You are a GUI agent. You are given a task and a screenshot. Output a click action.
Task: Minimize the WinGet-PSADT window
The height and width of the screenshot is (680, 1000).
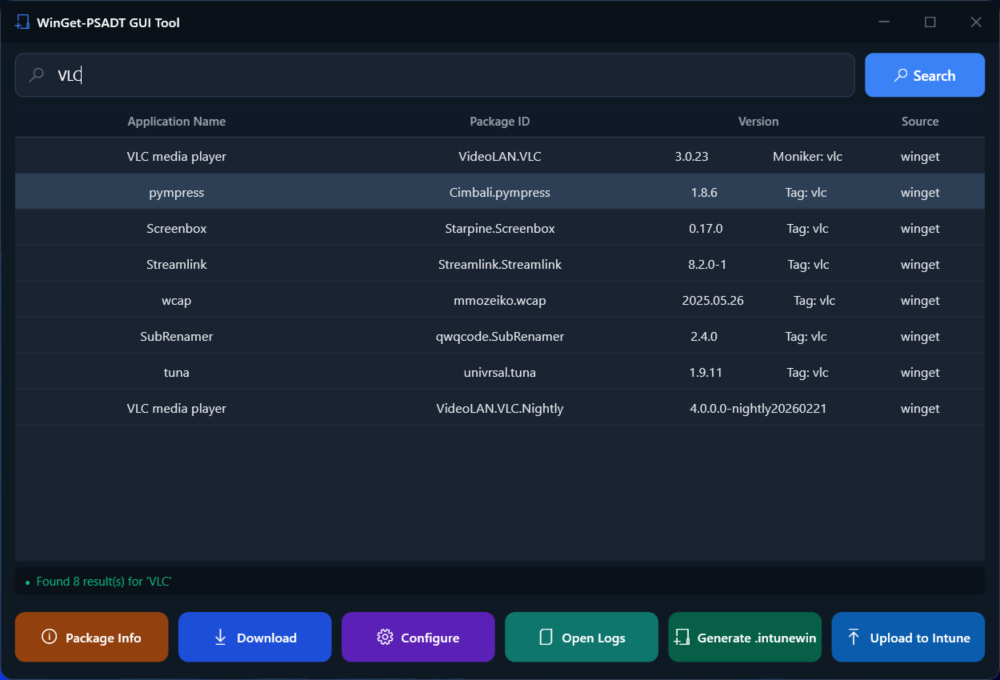point(884,22)
